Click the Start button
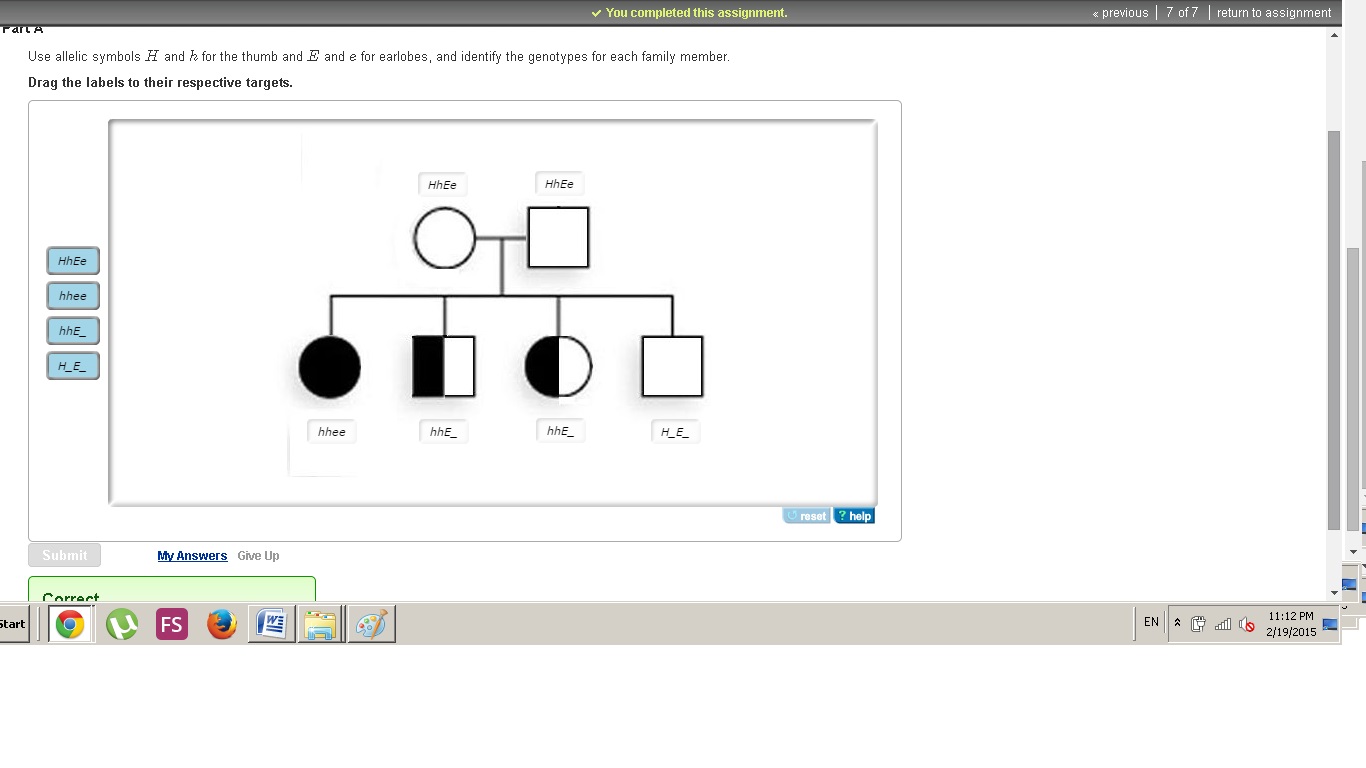The height and width of the screenshot is (768, 1366). tap(13, 624)
